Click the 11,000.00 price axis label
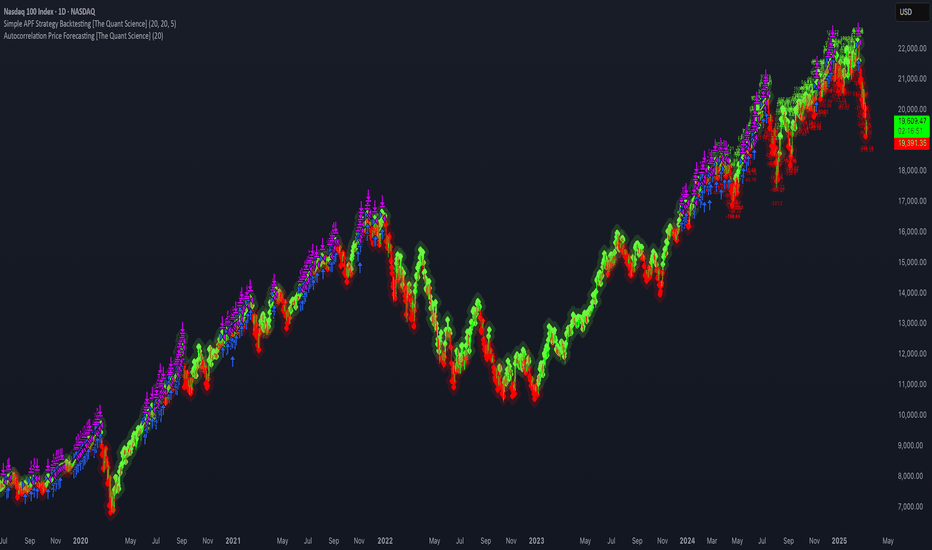This screenshot has height=550, width=932. 912,384
